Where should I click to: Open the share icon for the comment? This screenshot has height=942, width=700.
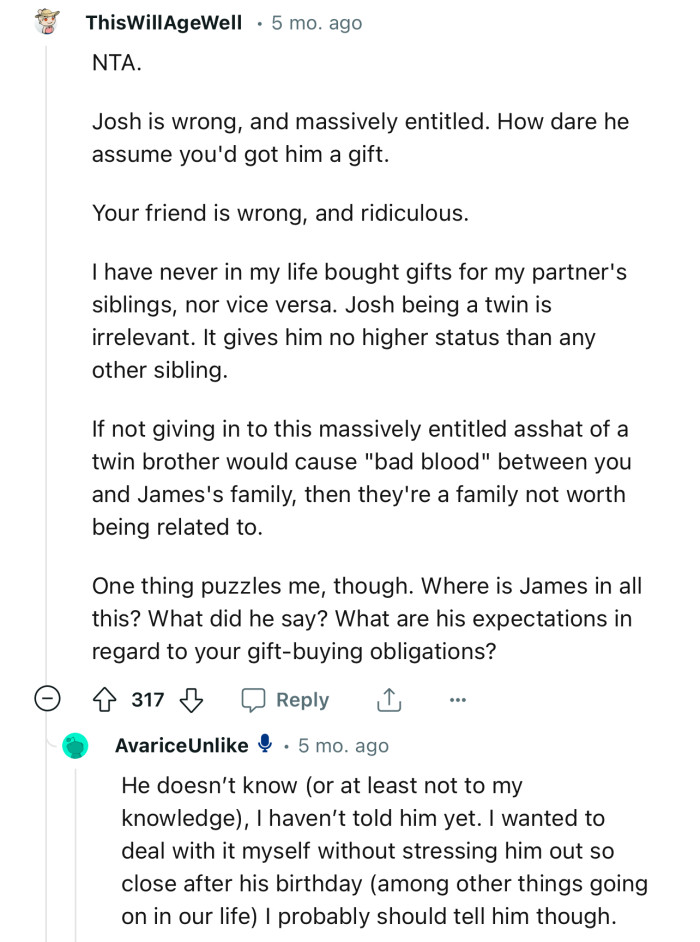(389, 700)
